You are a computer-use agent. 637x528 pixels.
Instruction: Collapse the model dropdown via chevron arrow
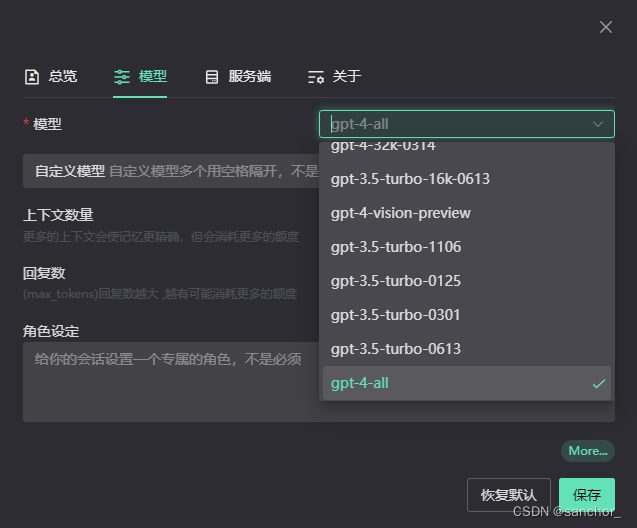click(x=598, y=124)
